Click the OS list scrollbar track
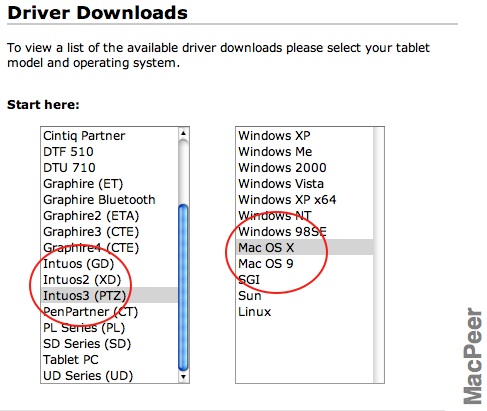 [x=378, y=255]
